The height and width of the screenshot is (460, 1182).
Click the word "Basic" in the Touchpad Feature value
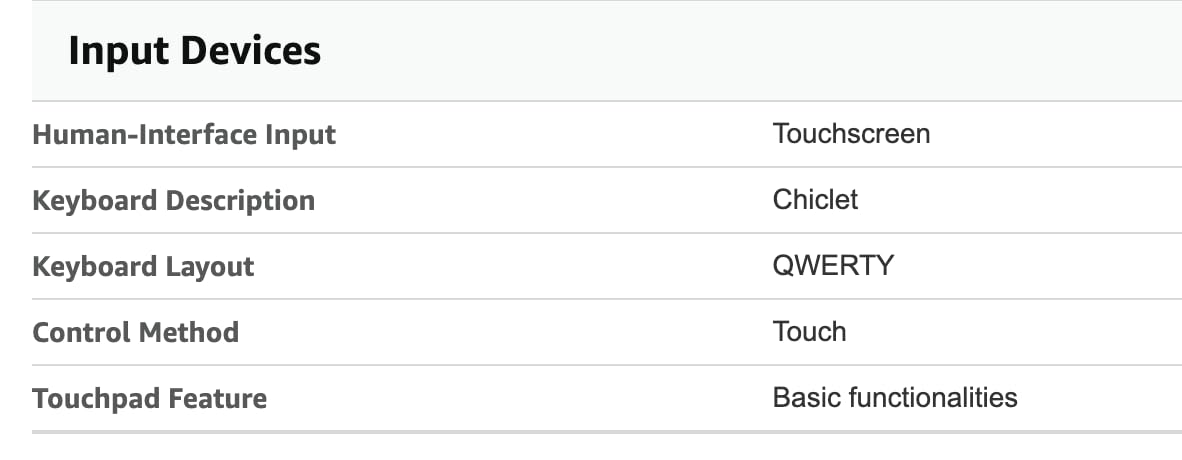pyautogui.click(x=806, y=398)
